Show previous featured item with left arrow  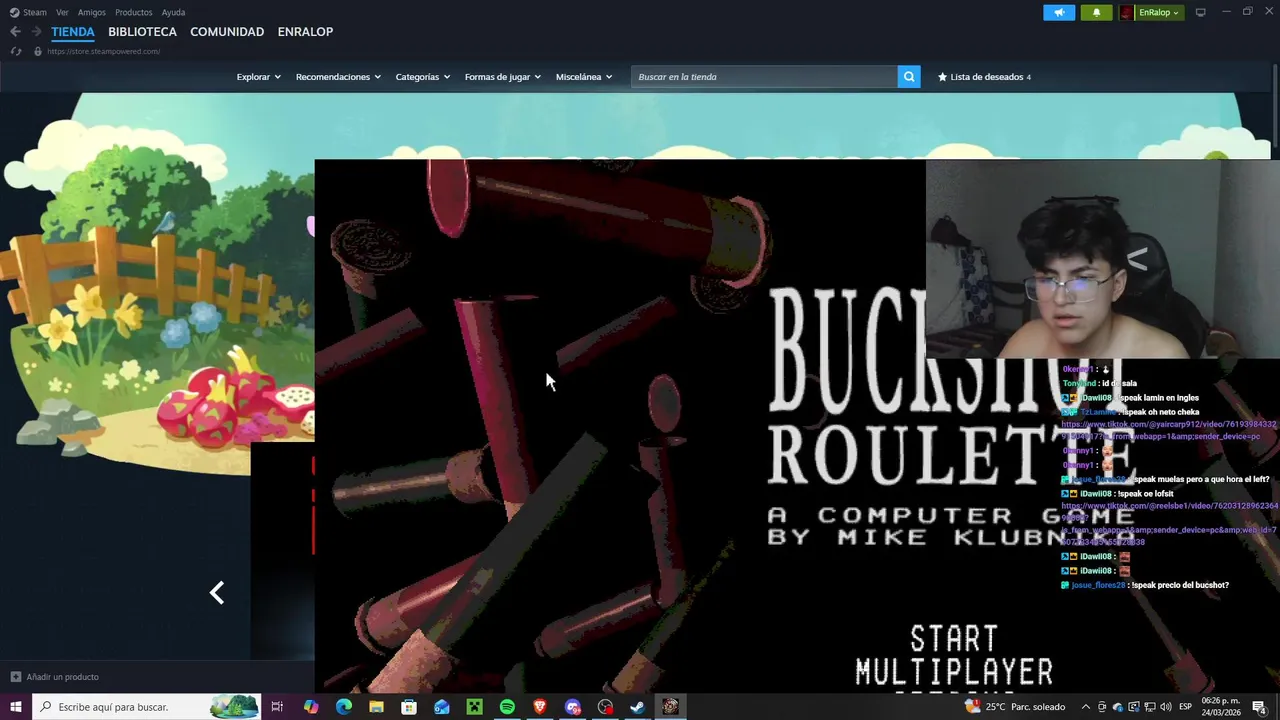217,593
